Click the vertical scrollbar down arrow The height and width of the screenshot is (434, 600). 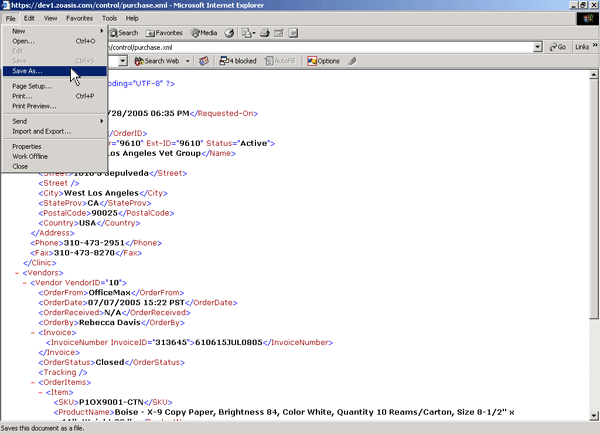tap(593, 415)
